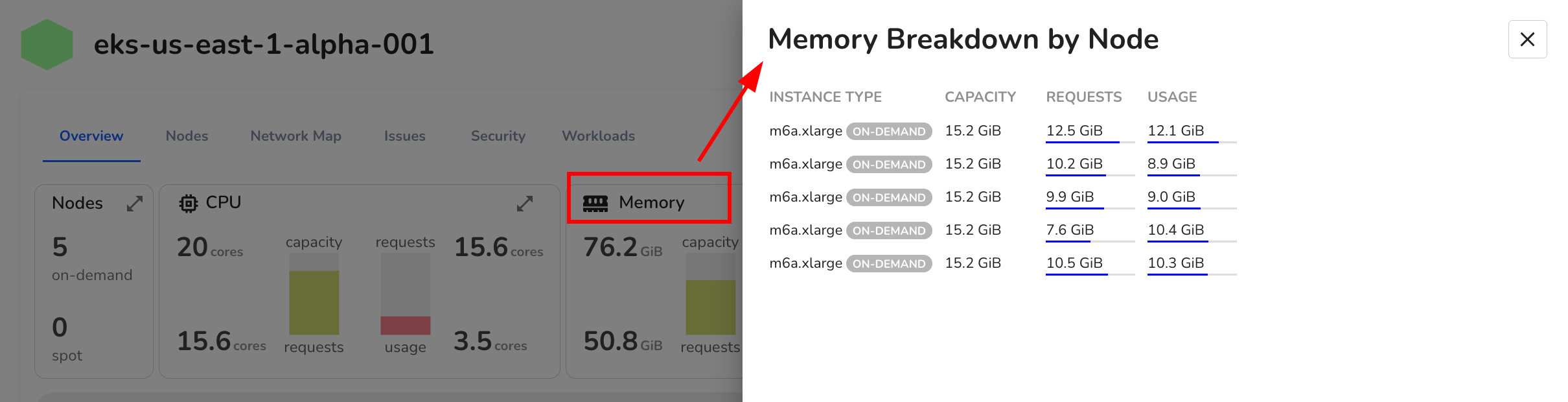Open the Nodes tab

tap(187, 136)
